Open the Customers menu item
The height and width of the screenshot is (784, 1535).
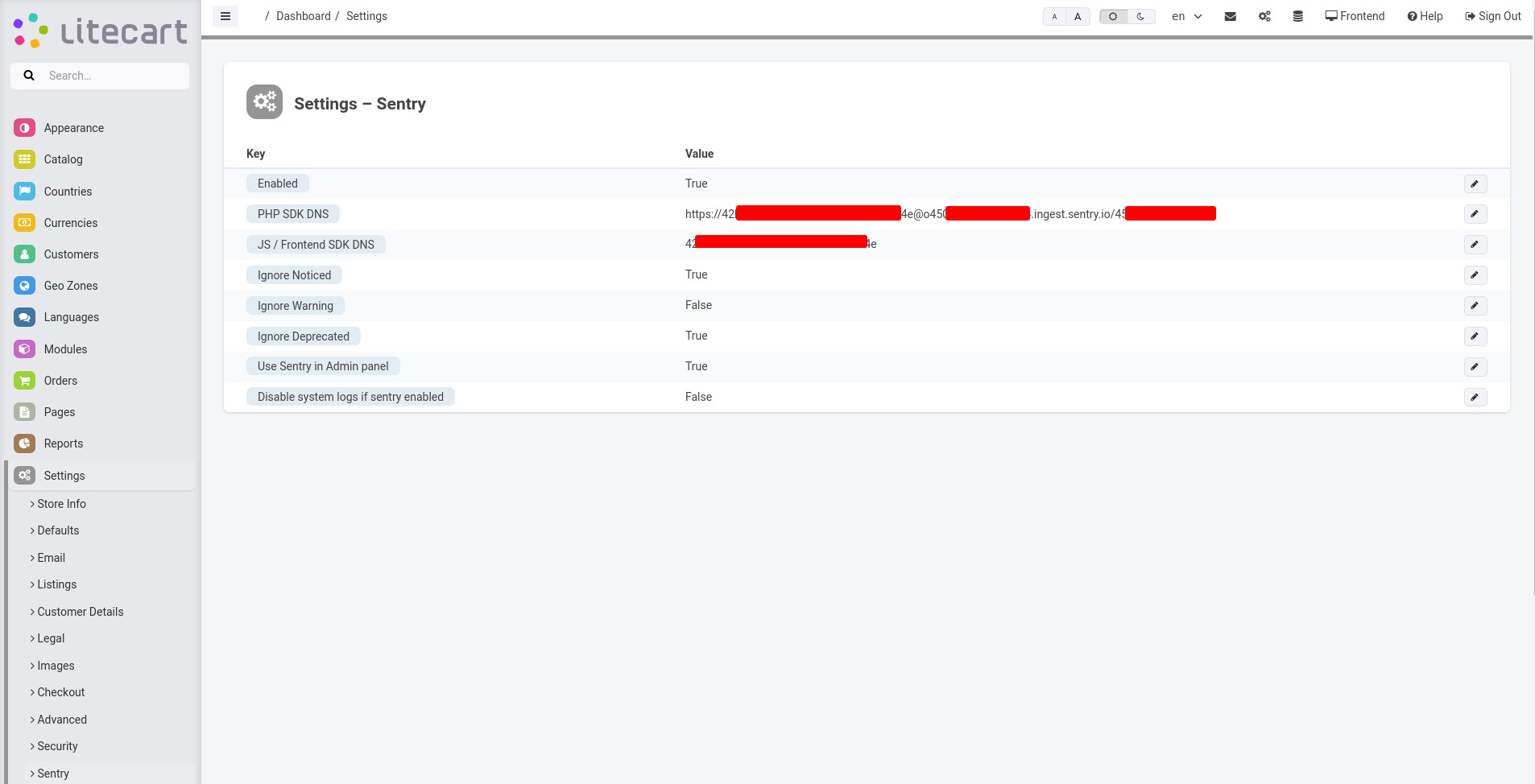click(71, 254)
